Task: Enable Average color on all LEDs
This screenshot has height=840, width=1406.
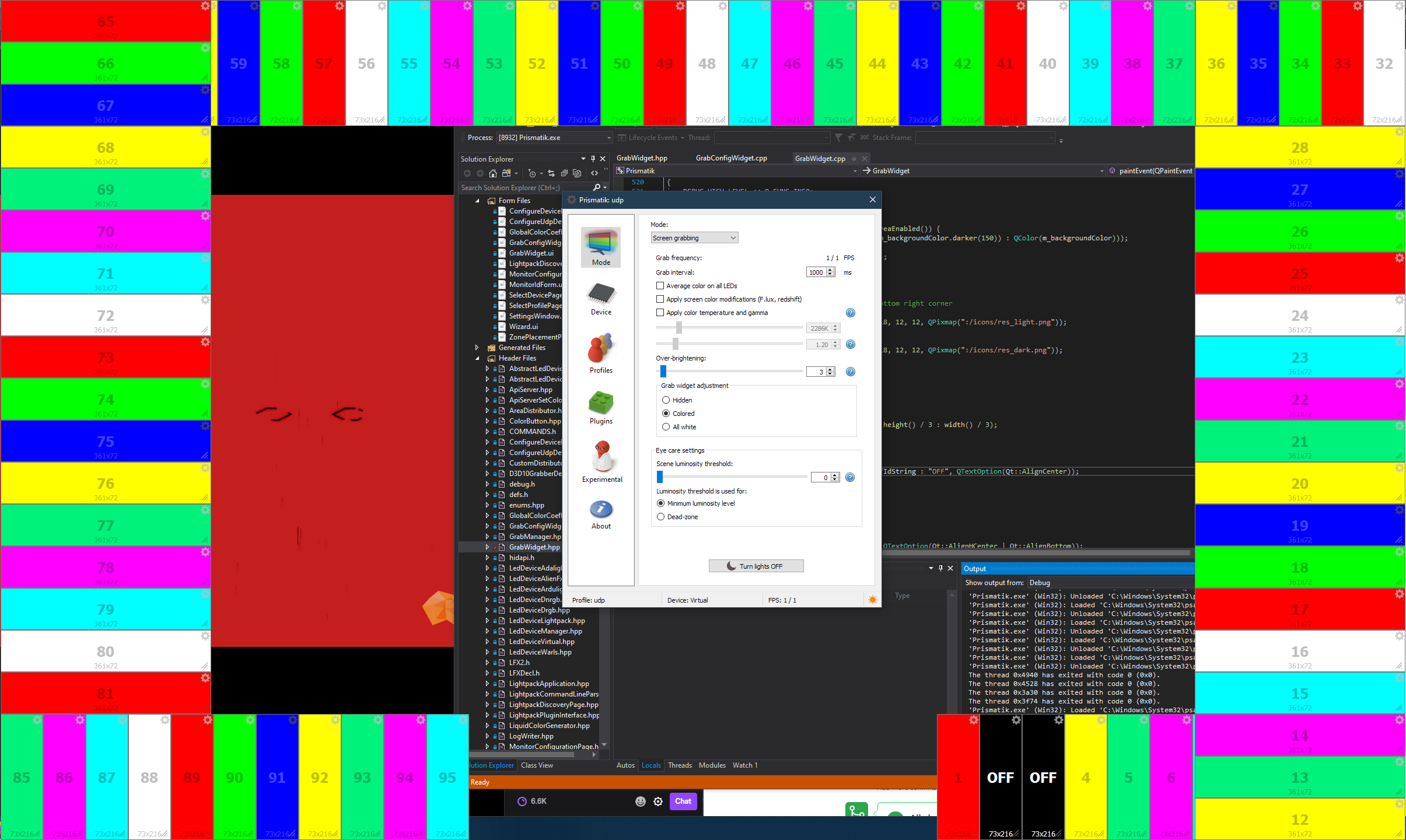Action: [660, 286]
